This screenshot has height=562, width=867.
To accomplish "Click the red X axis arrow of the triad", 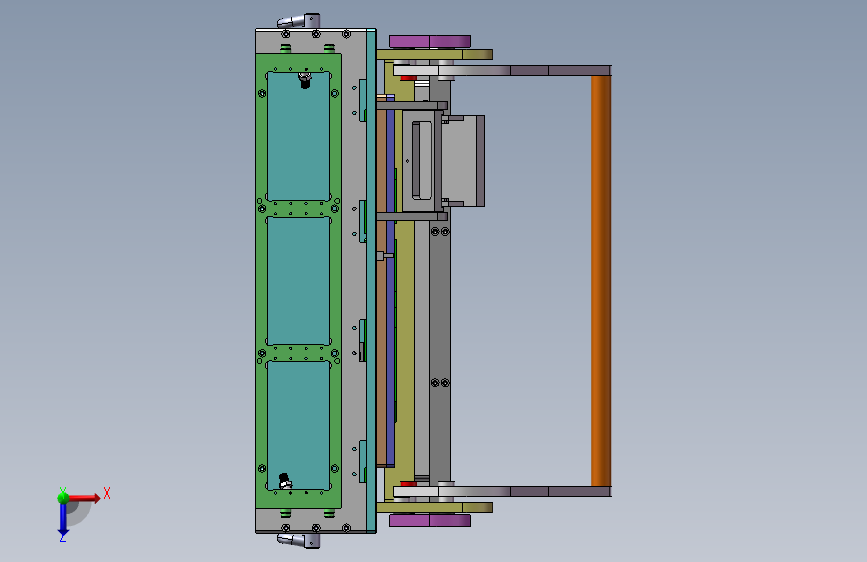I will click(84, 498).
